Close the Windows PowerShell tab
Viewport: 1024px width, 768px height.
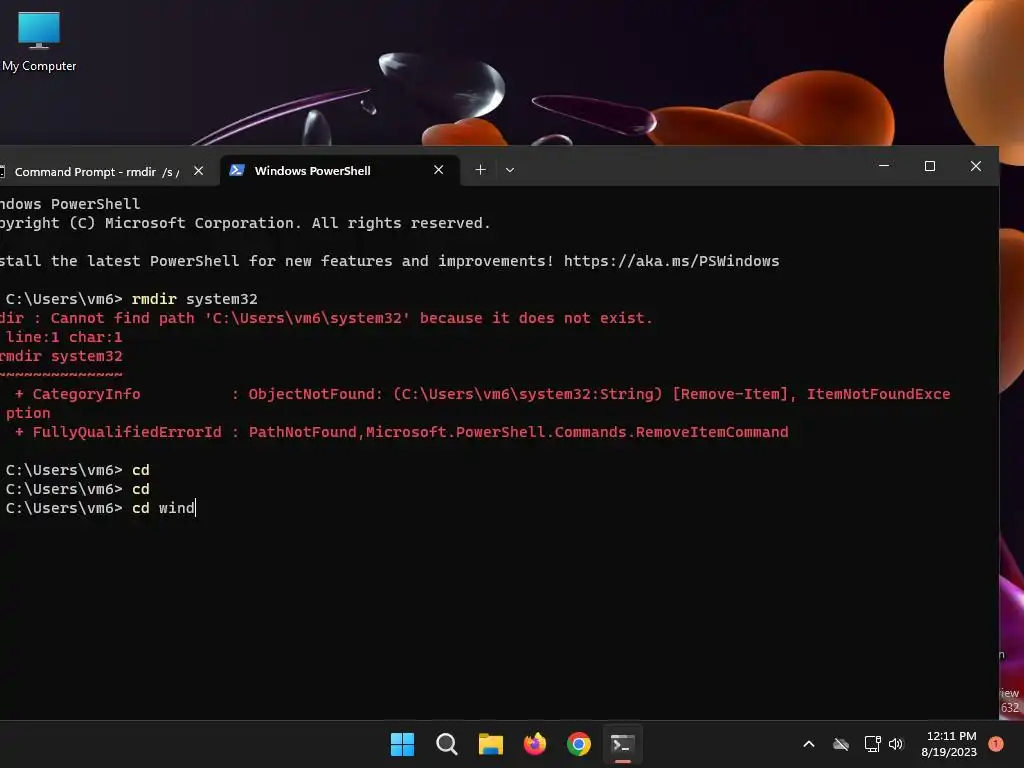click(x=439, y=170)
